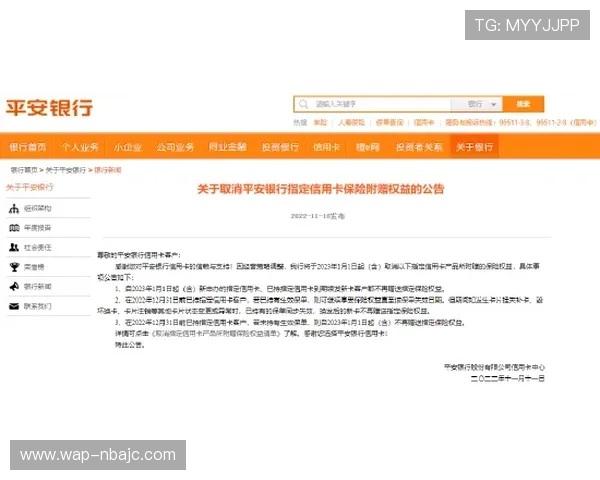Click breadcrumb link 银行首页
This screenshot has width=600, height=480.
click(x=24, y=170)
